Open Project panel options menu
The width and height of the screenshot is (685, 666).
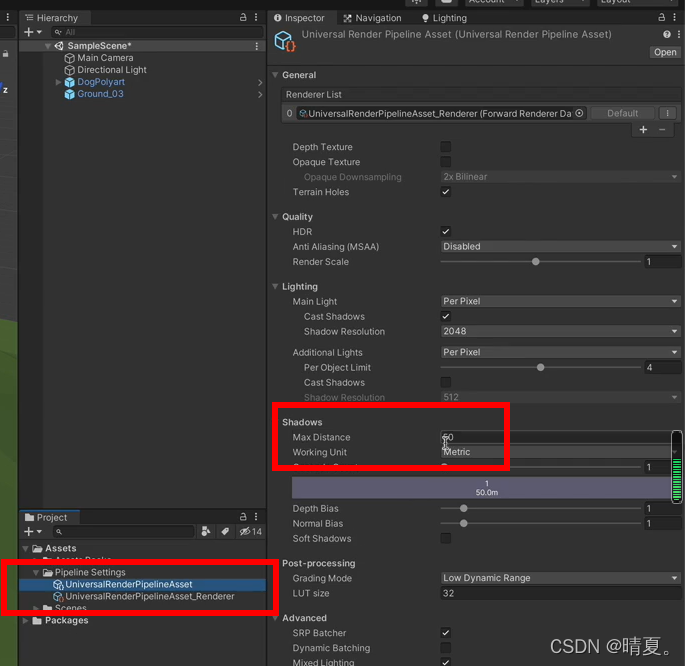256,517
